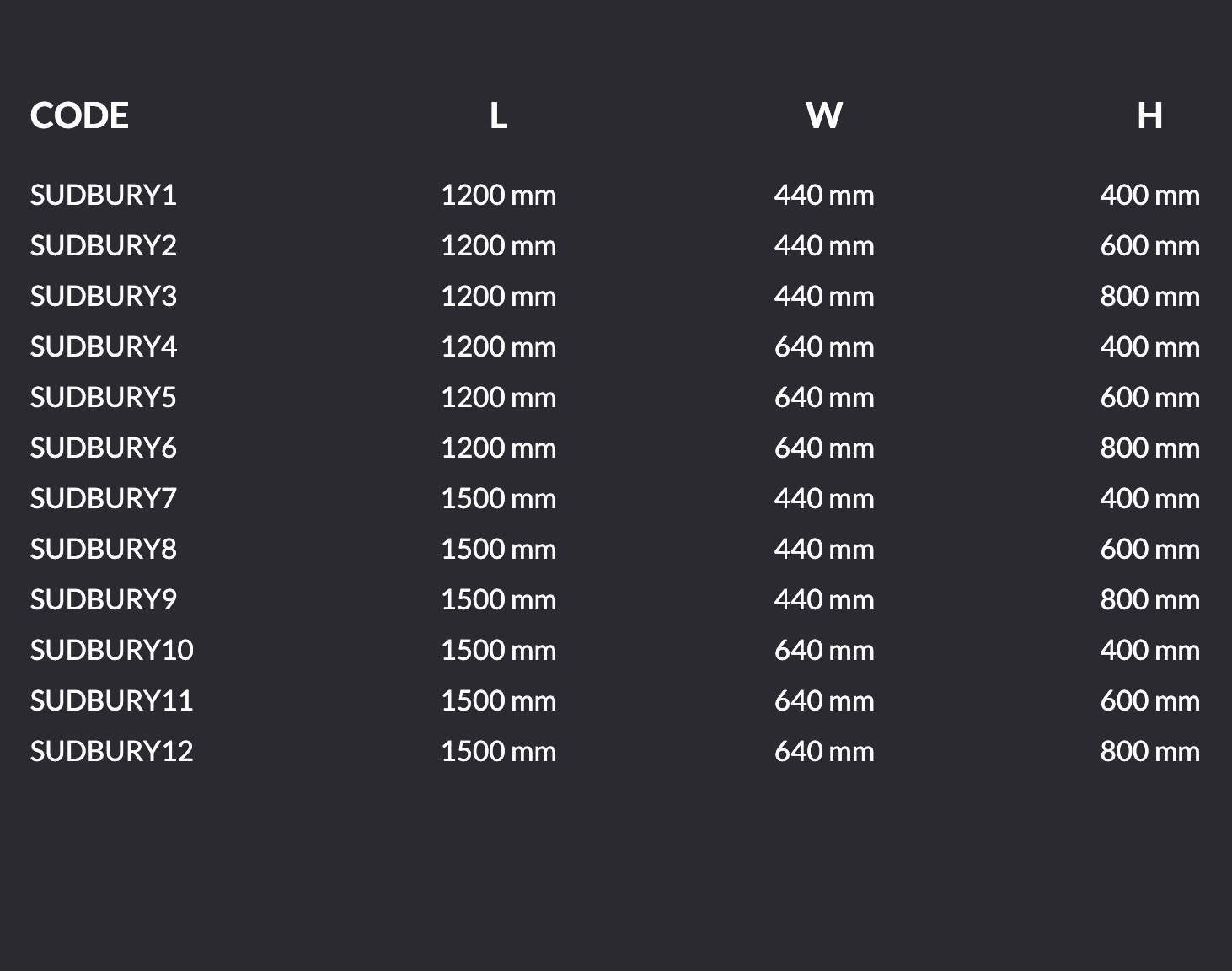Choose the SUDBURY7 row code
1232x971 pixels.
[103, 498]
